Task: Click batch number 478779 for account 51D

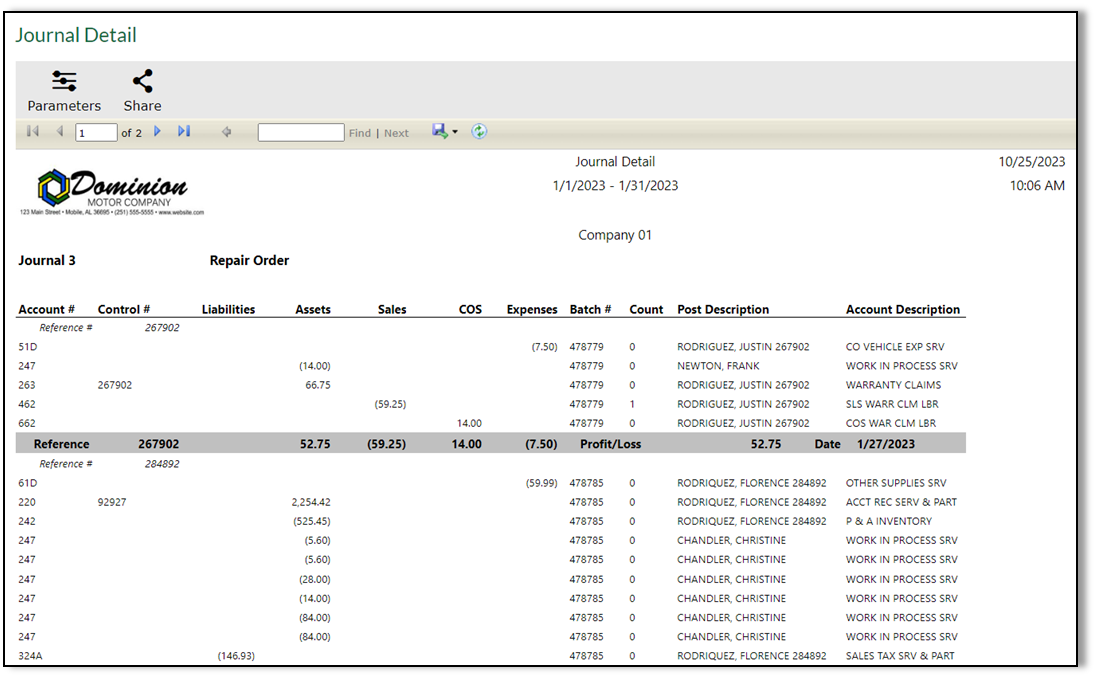Action: coord(589,346)
